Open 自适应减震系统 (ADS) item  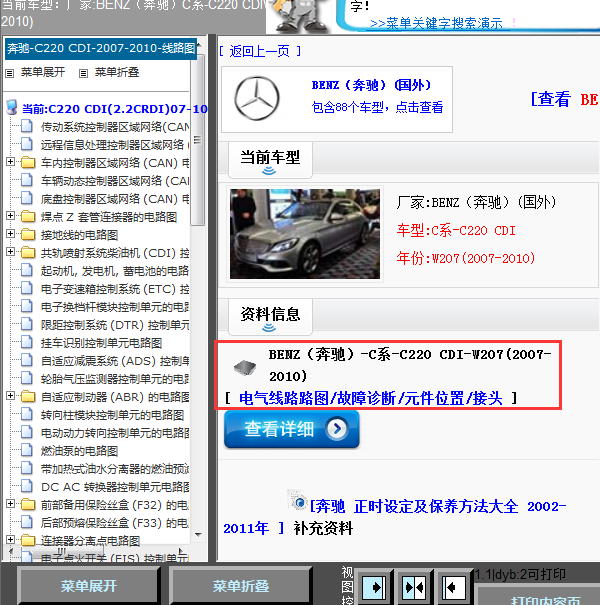(x=115, y=361)
